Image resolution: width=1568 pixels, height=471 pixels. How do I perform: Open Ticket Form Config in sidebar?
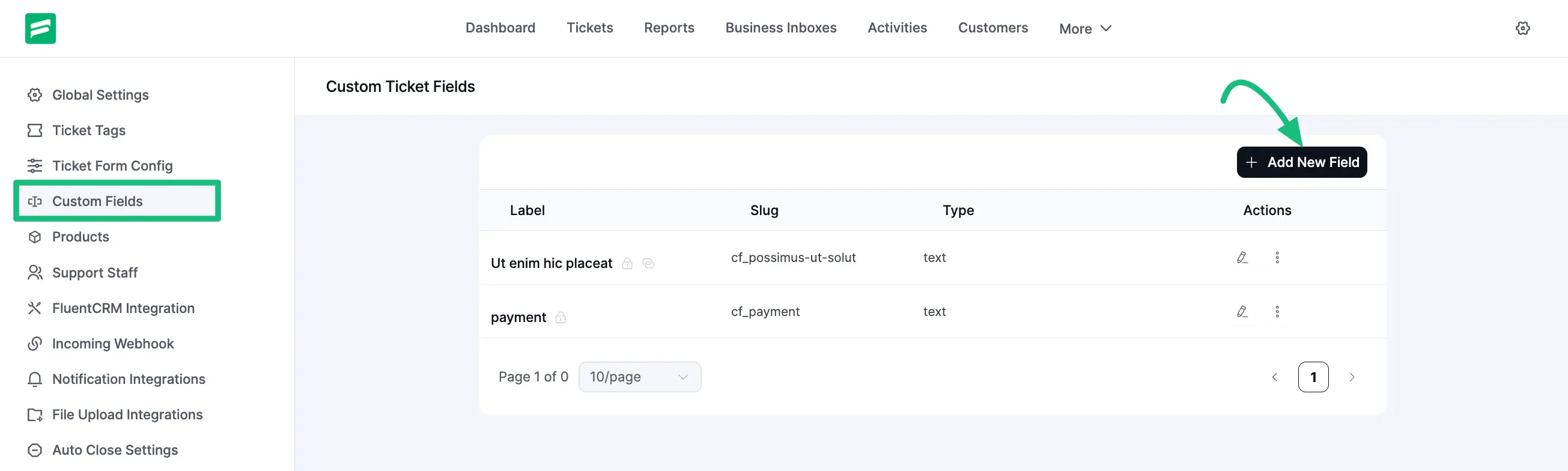(112, 166)
